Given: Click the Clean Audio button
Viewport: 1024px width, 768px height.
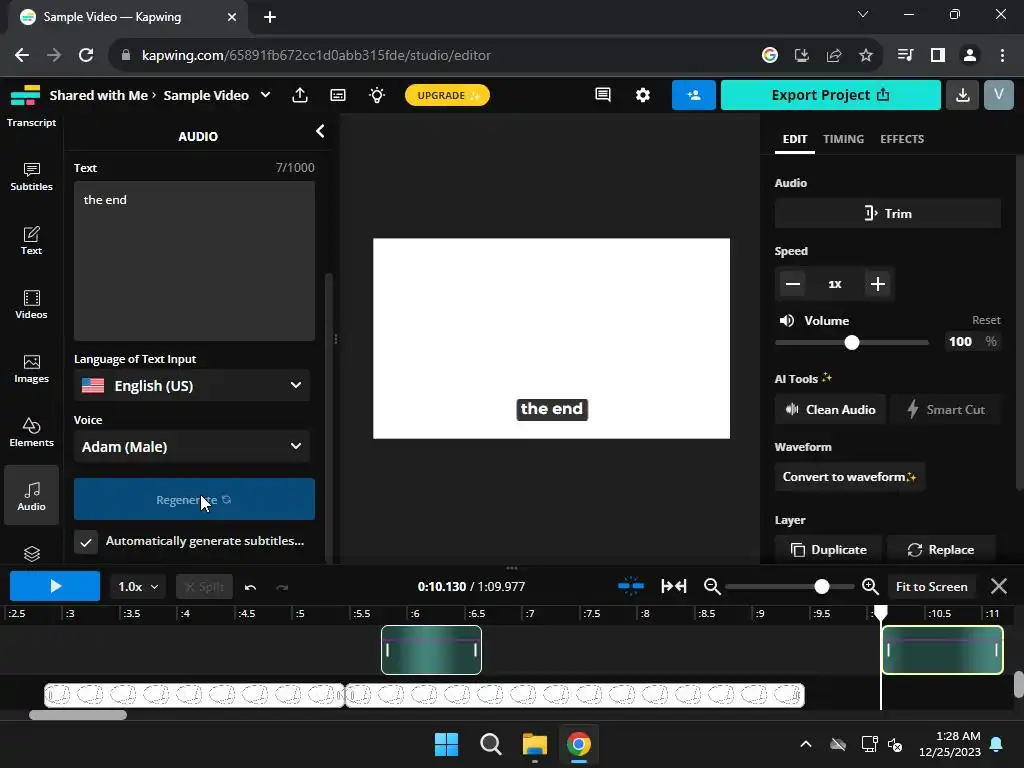Looking at the screenshot, I should [x=830, y=409].
